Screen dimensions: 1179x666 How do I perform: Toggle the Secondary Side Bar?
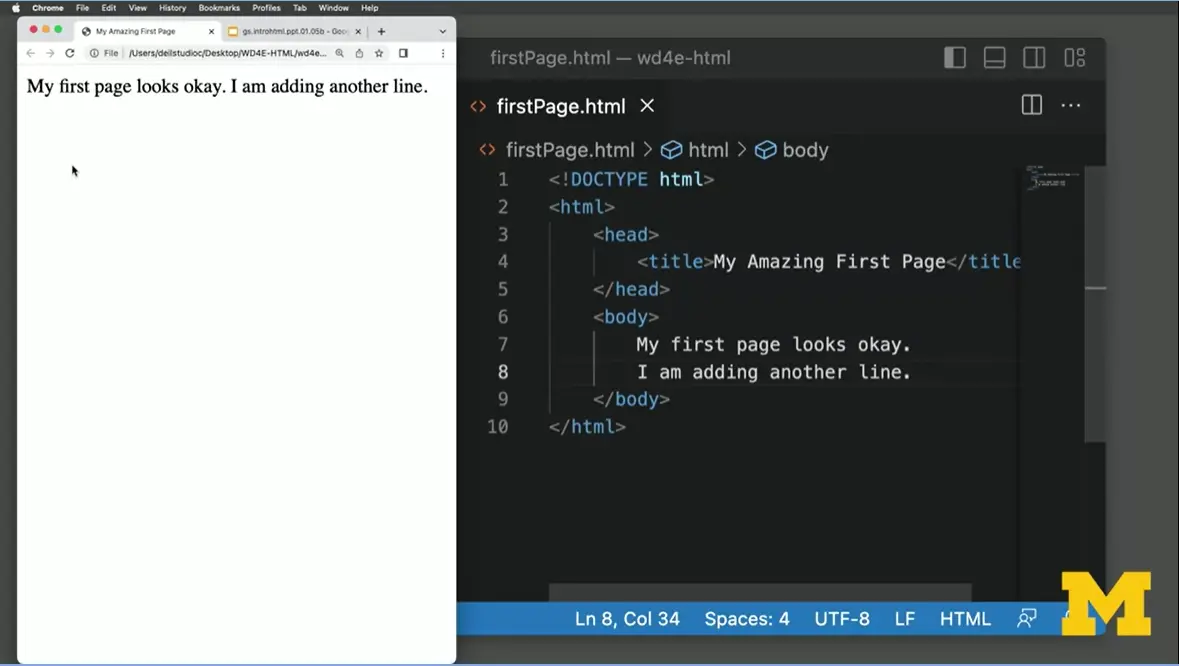click(1034, 57)
